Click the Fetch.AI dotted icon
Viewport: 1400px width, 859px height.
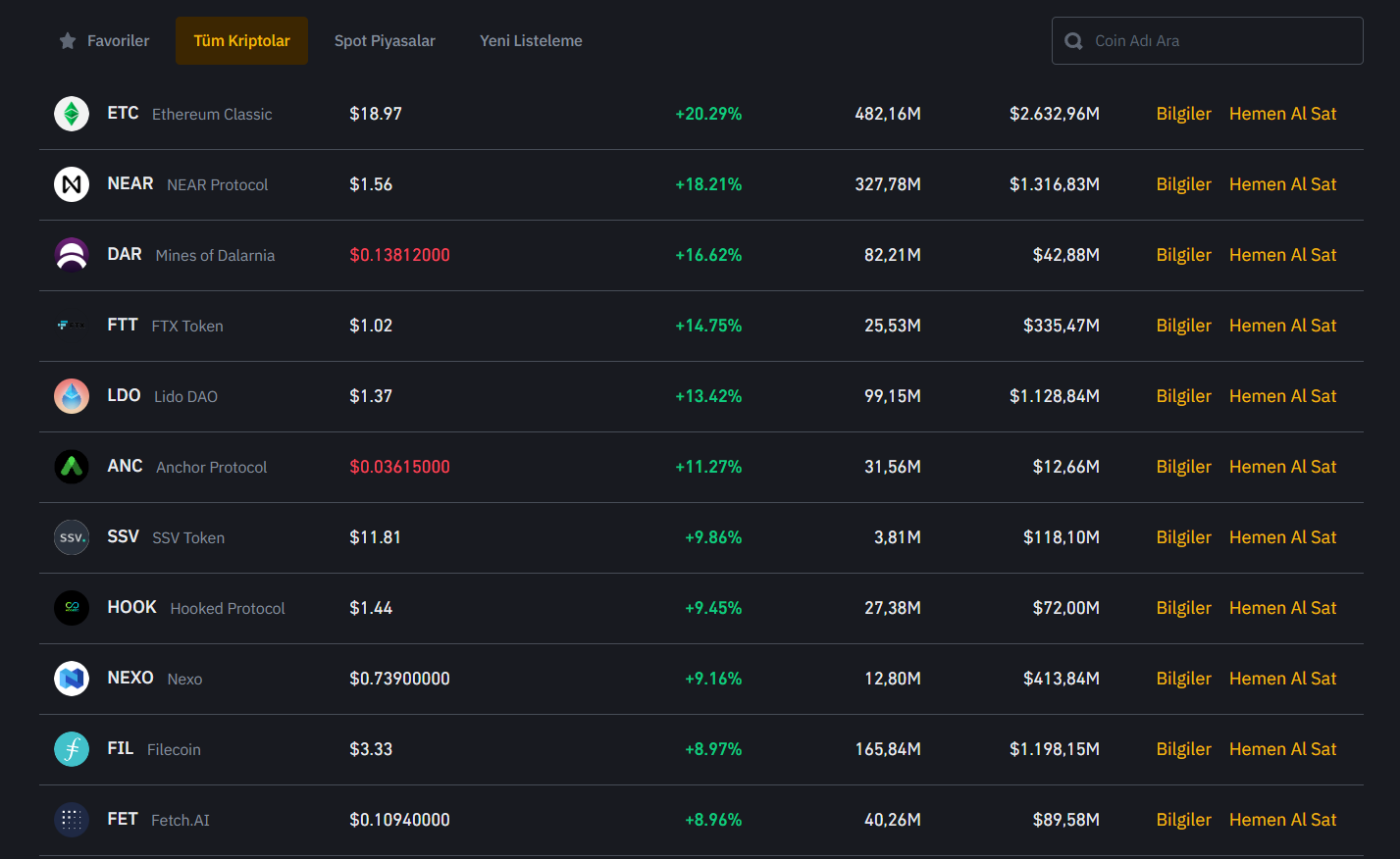pos(72,820)
